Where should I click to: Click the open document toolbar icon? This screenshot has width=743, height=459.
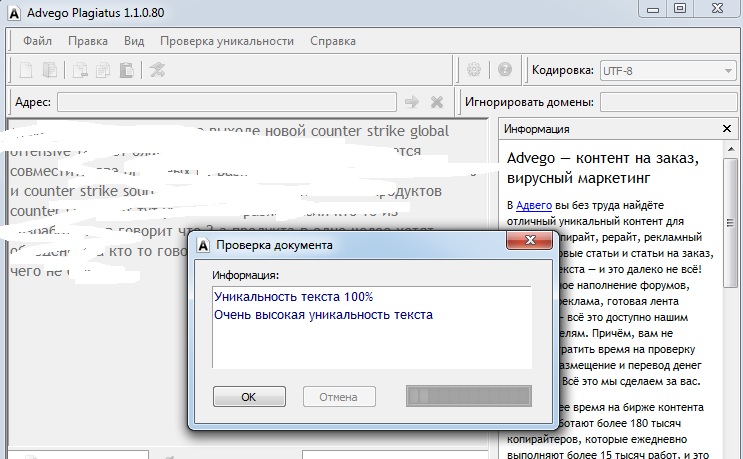(50, 70)
